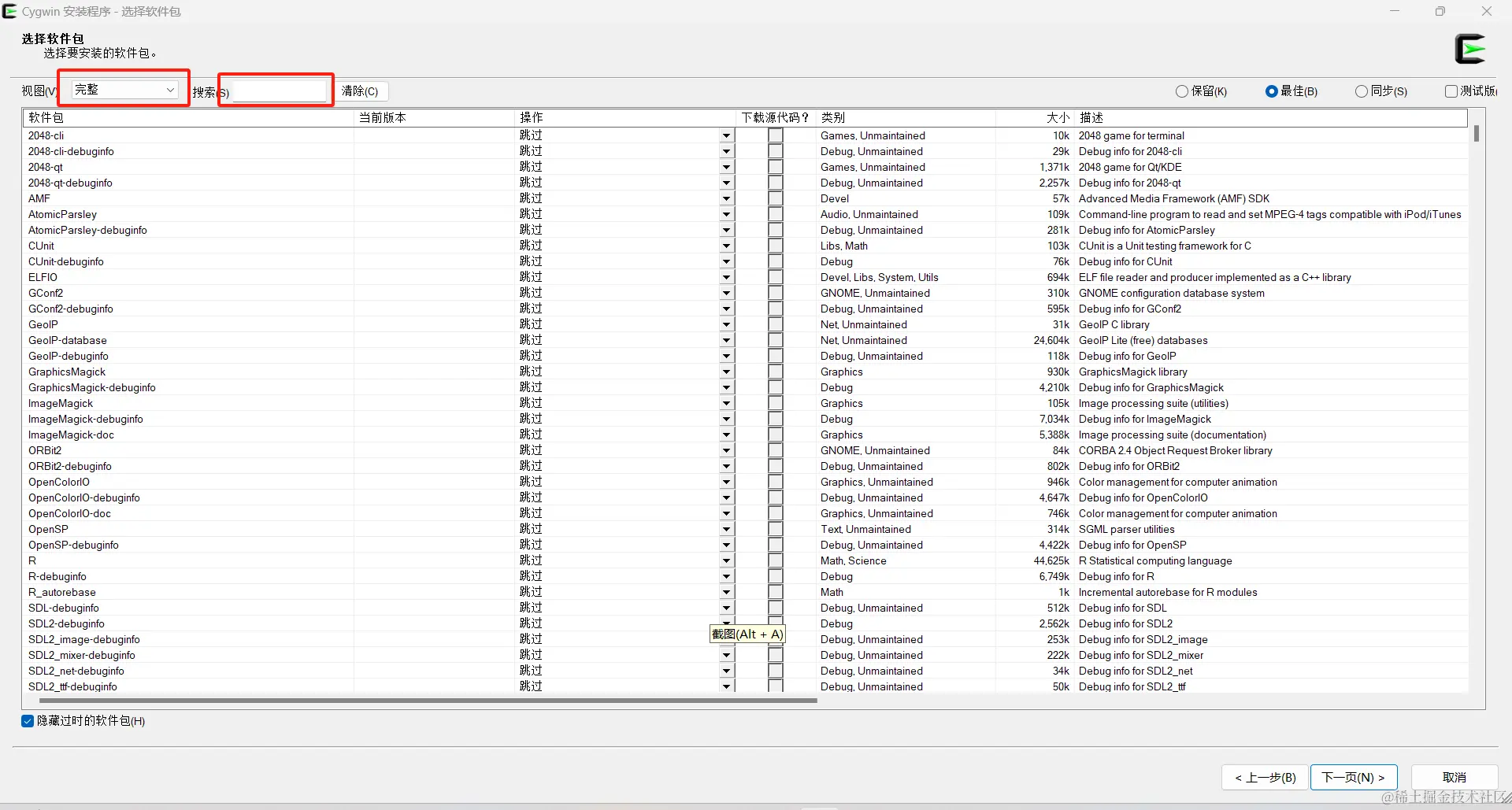Click the 24,604k size cell
The width and height of the screenshot is (1512, 810).
1051,341
